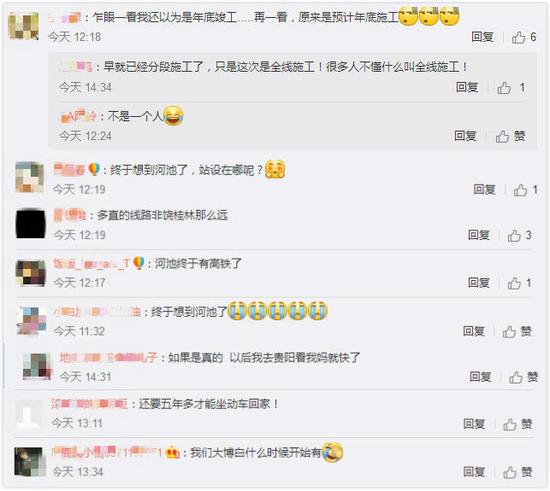550x491 pixels.
Task: Like the 14:34 reply about 全线施工
Action: [x=511, y=87]
